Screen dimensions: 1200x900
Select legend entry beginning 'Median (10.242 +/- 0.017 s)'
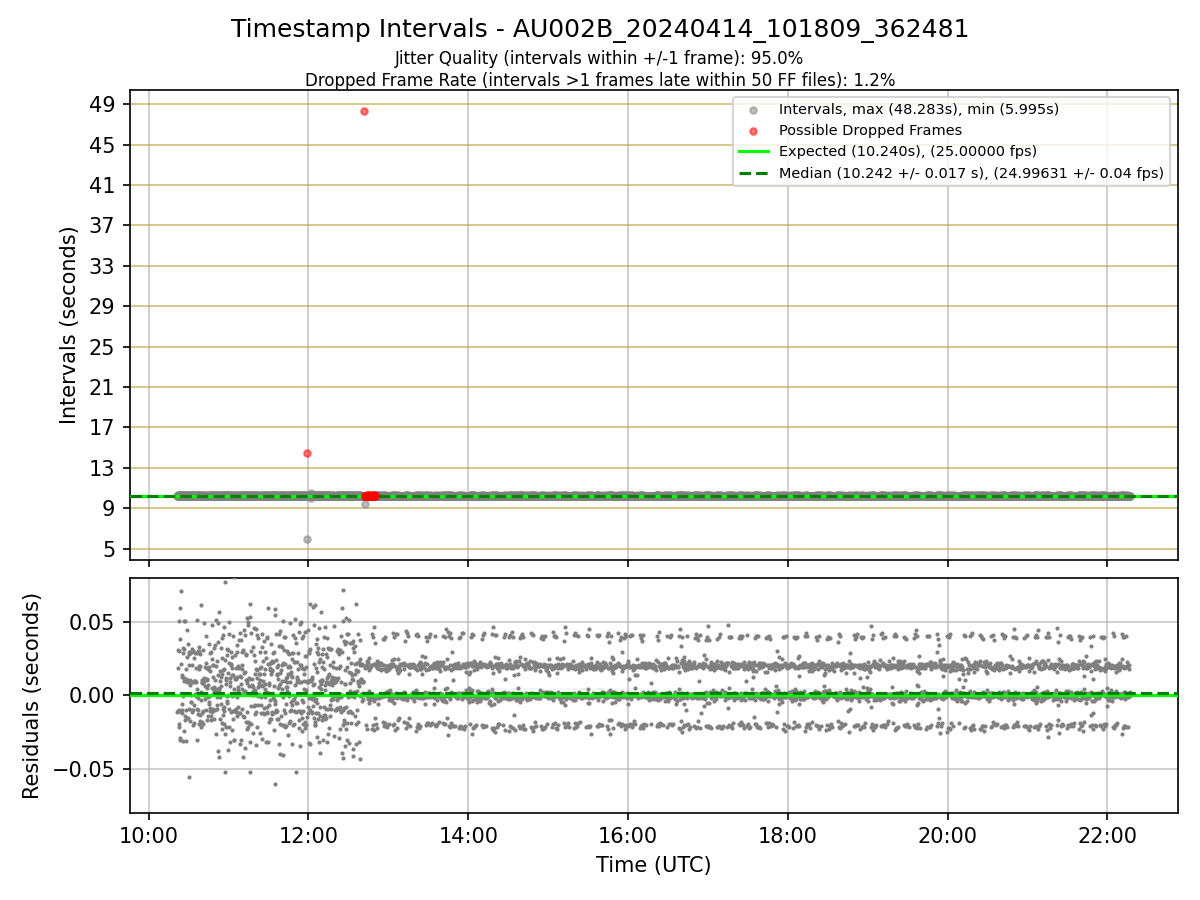(x=971, y=173)
